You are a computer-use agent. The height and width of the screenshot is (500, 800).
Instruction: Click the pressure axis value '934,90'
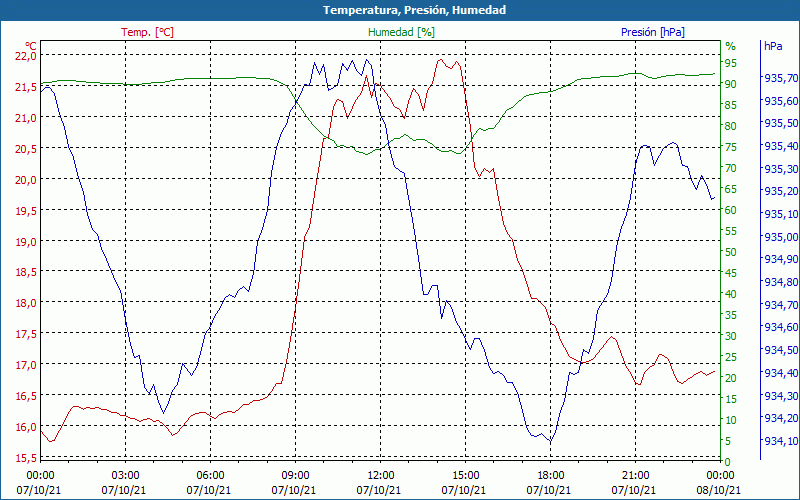781,260
